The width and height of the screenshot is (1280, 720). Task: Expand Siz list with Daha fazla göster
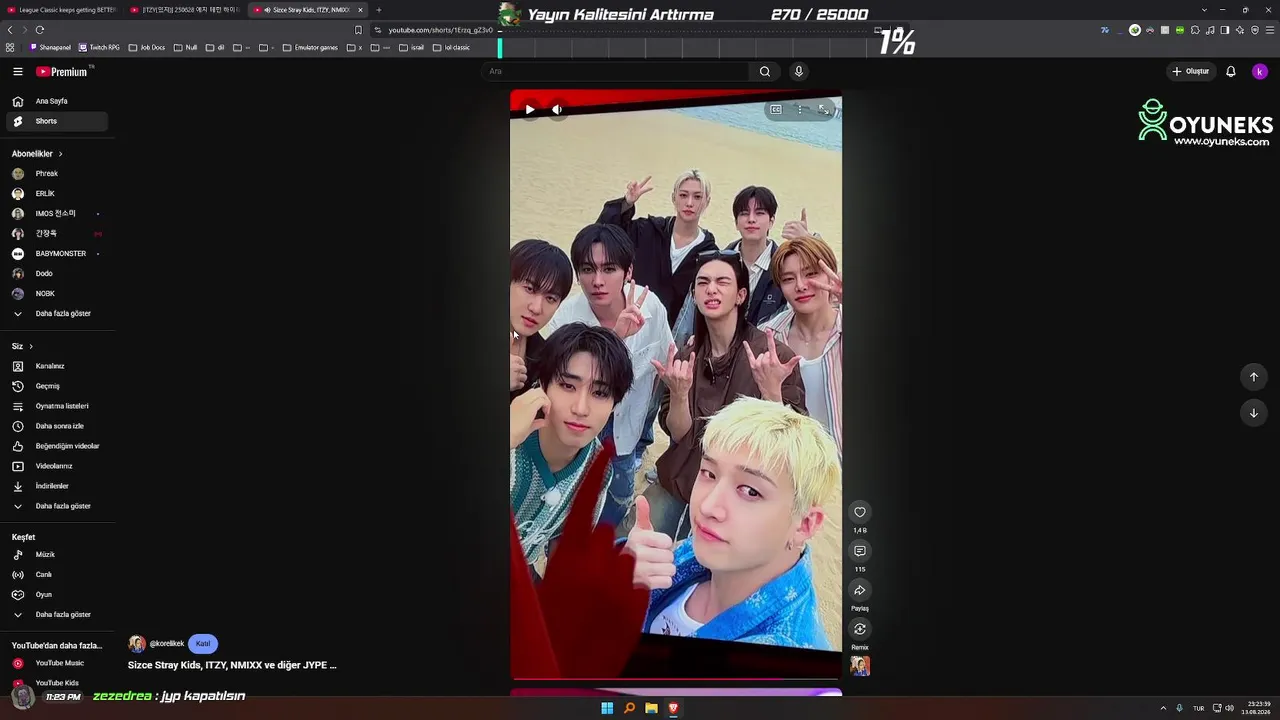point(56,506)
